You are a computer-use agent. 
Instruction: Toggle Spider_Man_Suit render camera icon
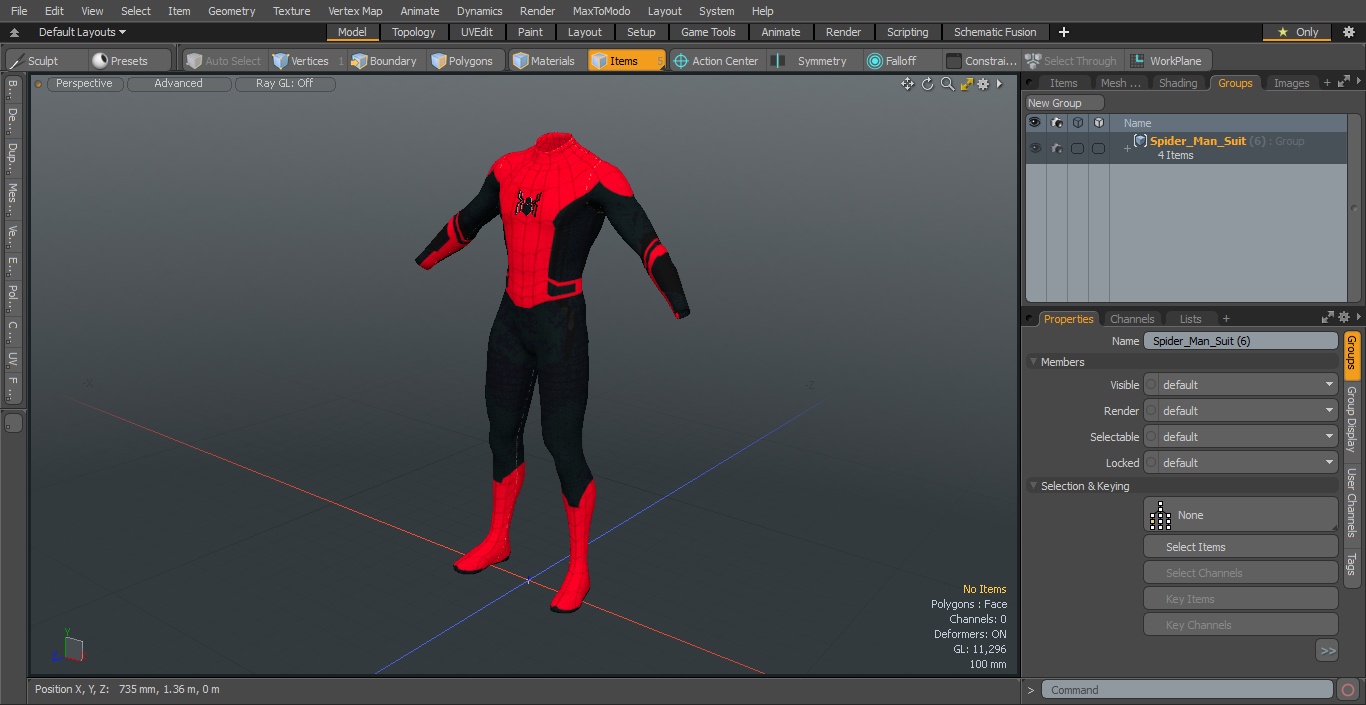(1056, 148)
